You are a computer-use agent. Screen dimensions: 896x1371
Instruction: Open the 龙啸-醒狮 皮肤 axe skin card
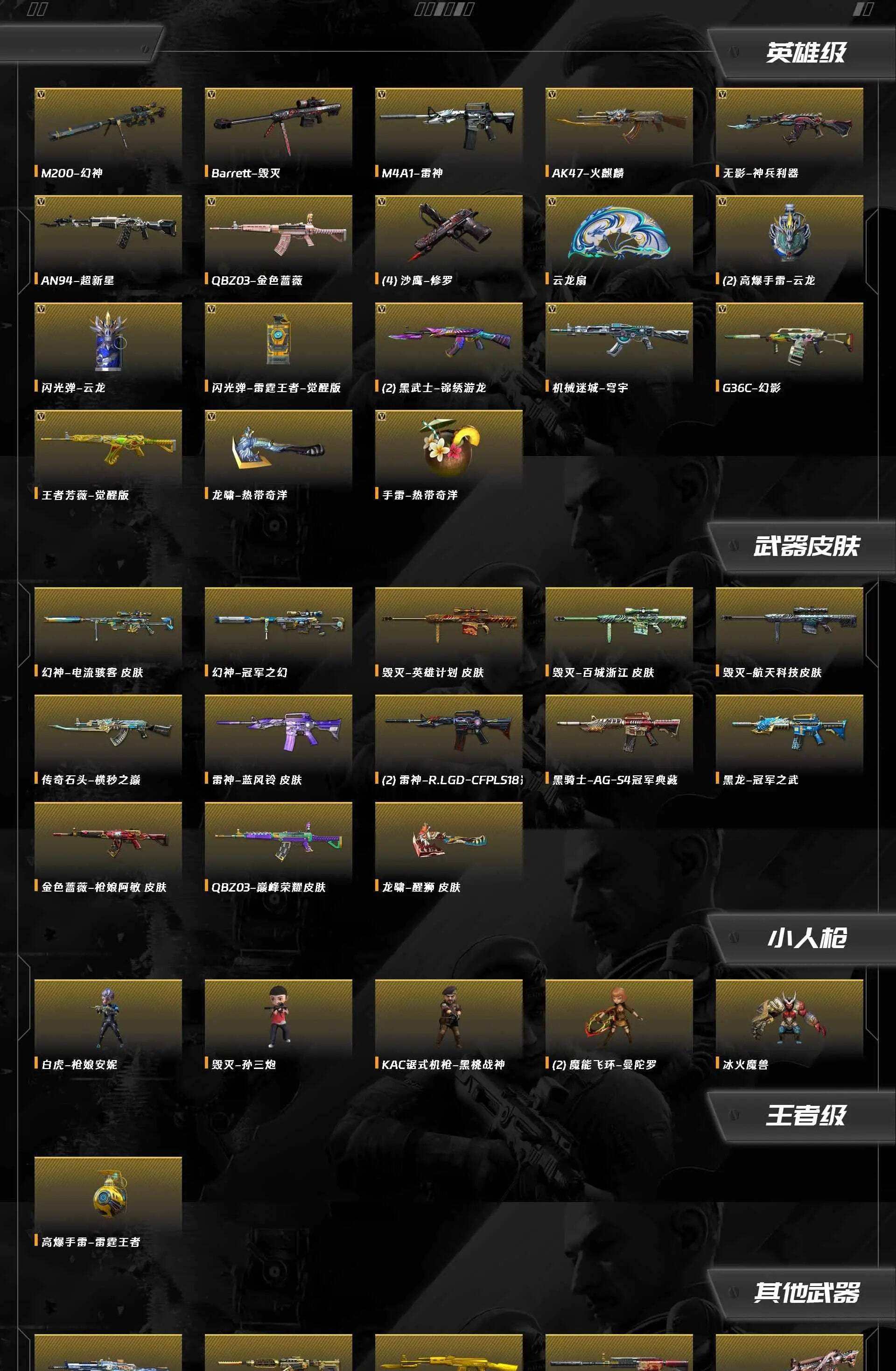pos(448,848)
